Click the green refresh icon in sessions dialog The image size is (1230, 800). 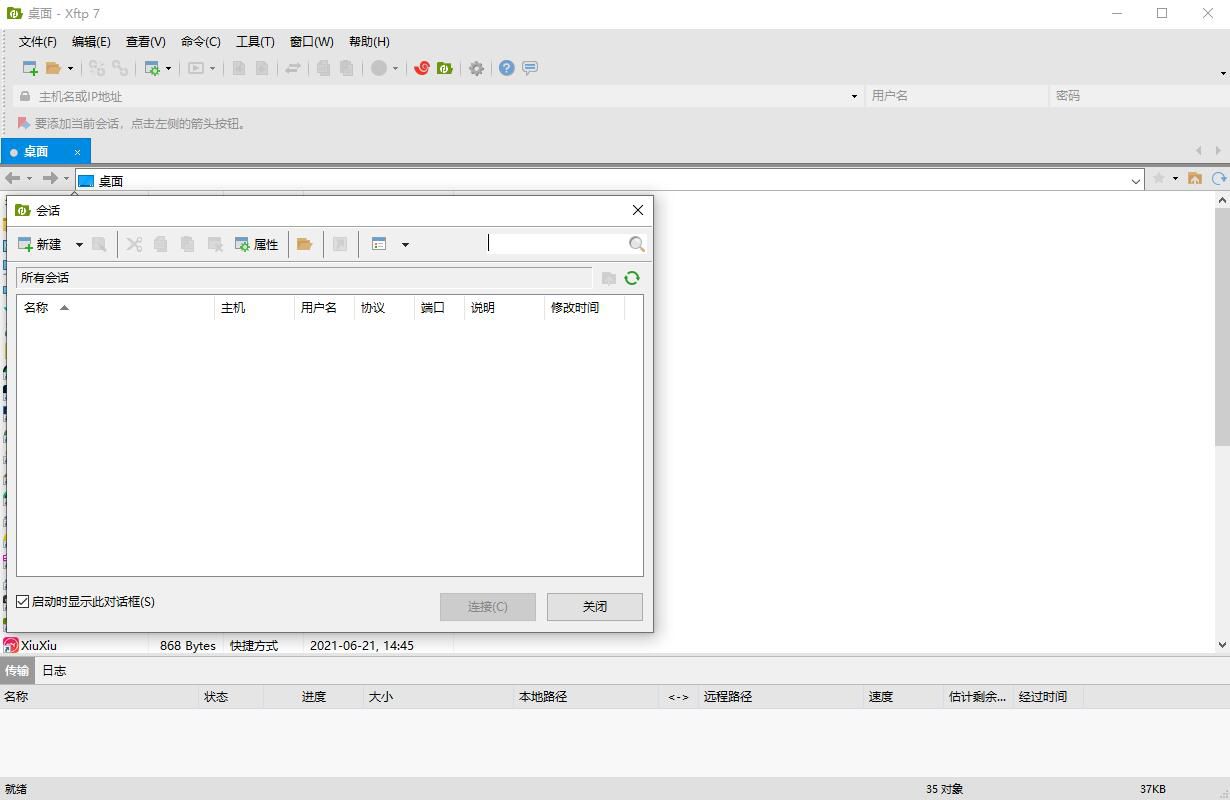click(632, 278)
